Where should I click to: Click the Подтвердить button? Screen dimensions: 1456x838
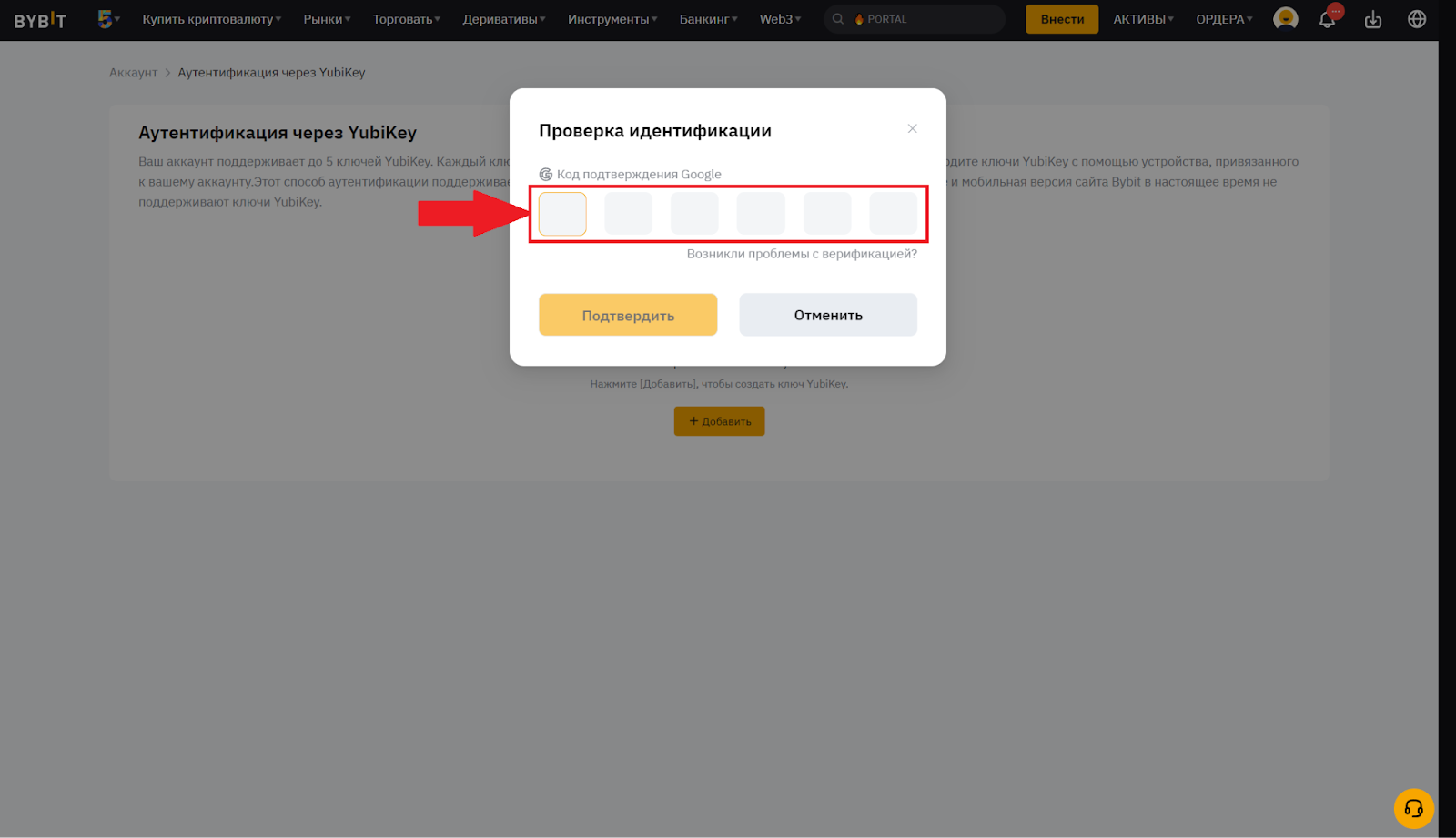628,315
